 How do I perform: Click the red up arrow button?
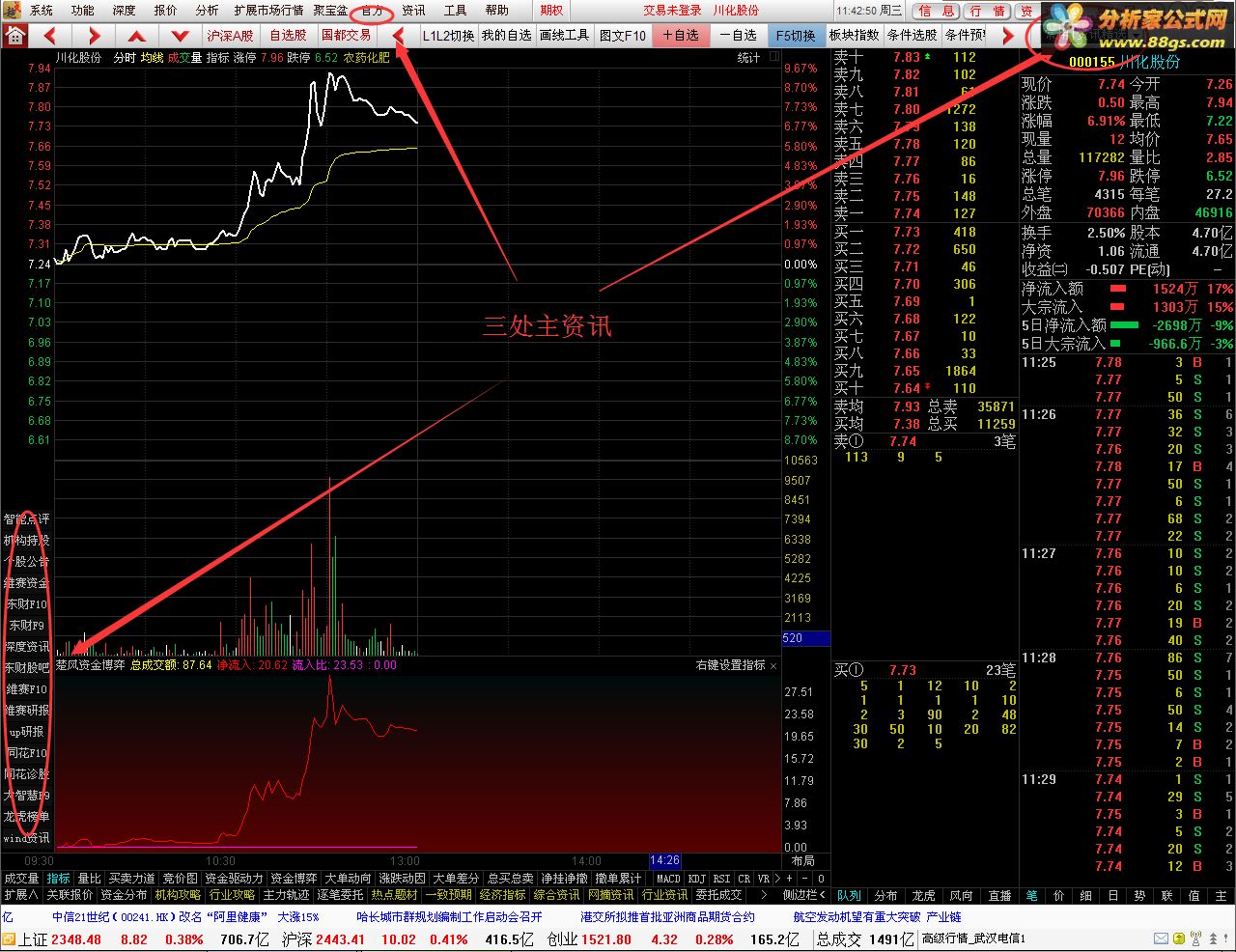click(x=137, y=36)
